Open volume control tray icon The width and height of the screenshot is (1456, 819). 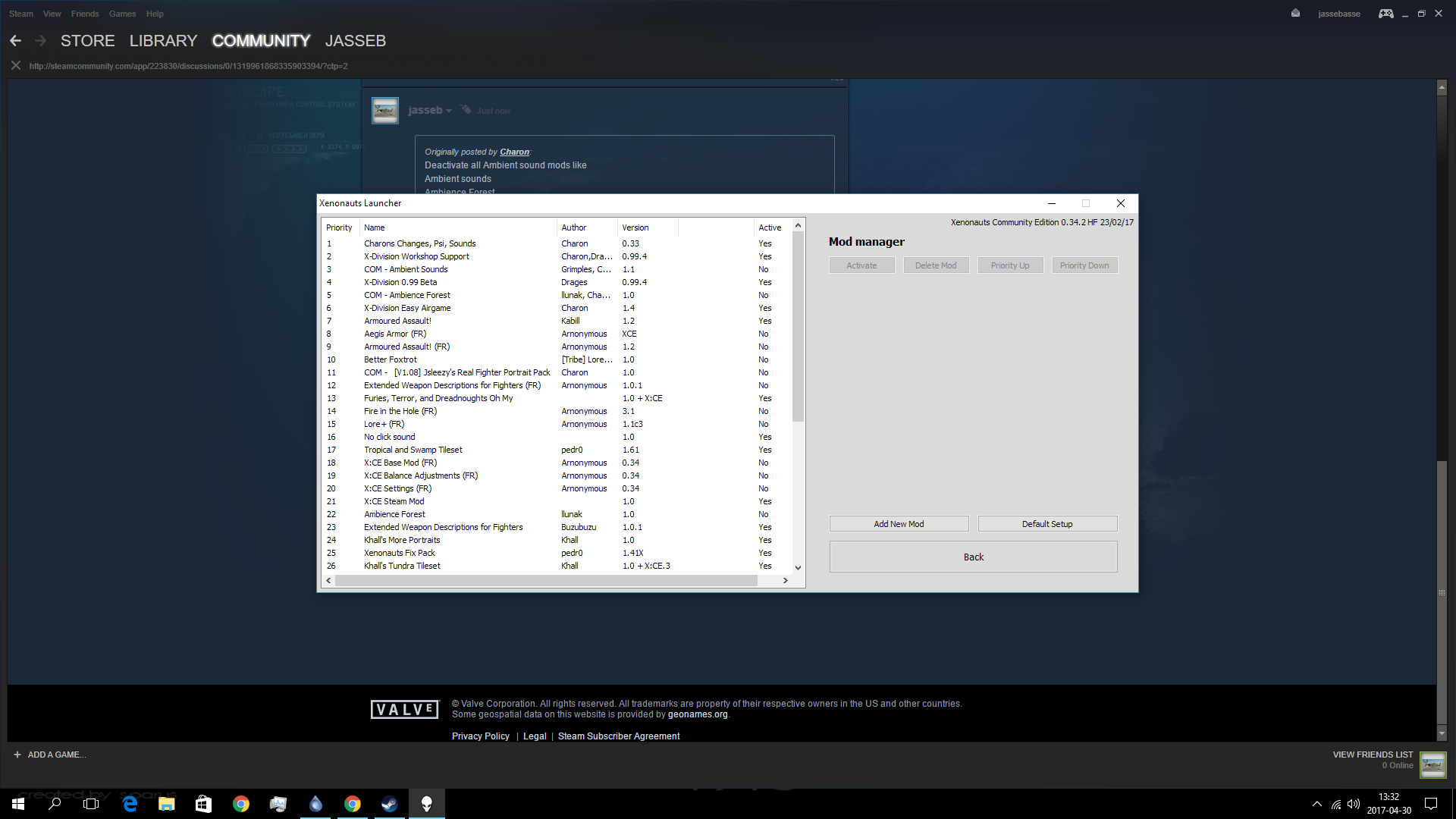coord(1354,804)
